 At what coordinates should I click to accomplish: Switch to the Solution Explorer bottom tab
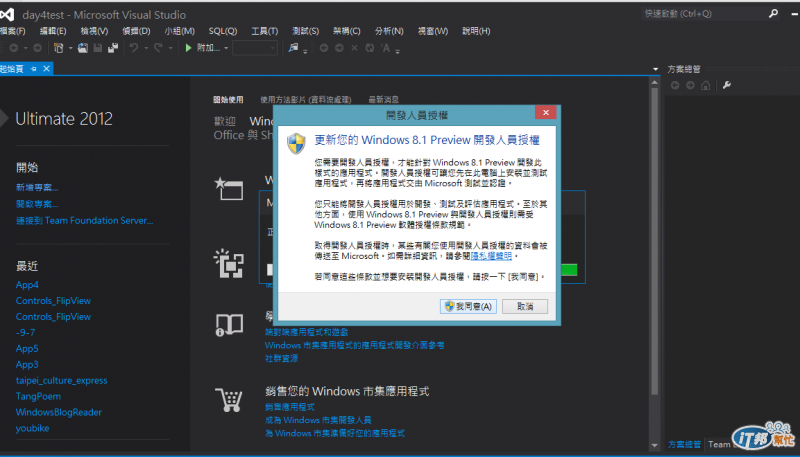(x=684, y=444)
